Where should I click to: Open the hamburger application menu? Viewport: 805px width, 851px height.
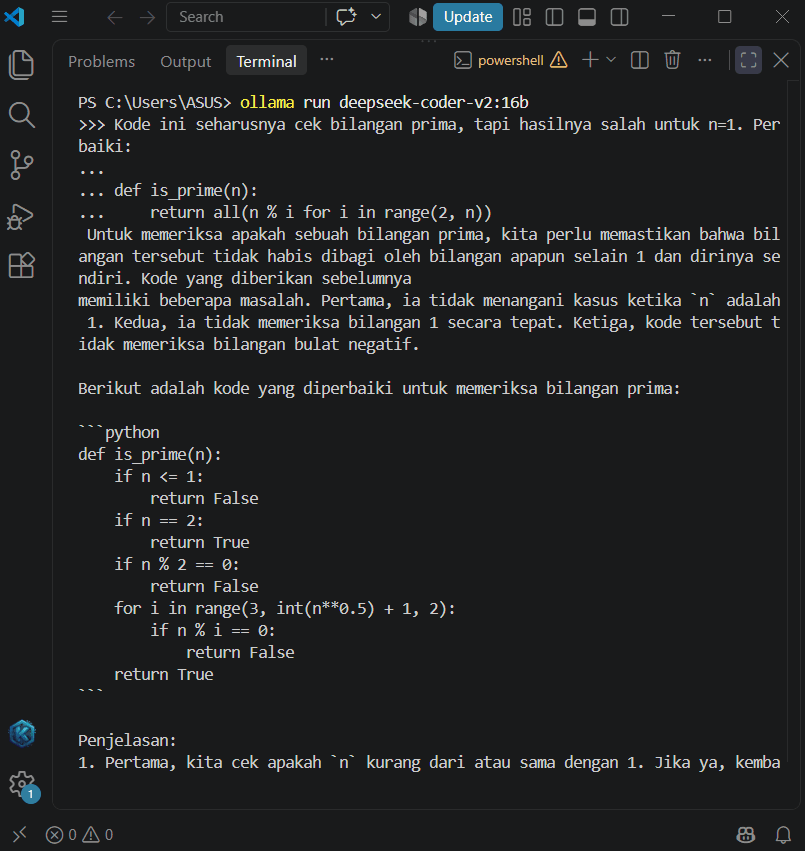[x=60, y=17]
